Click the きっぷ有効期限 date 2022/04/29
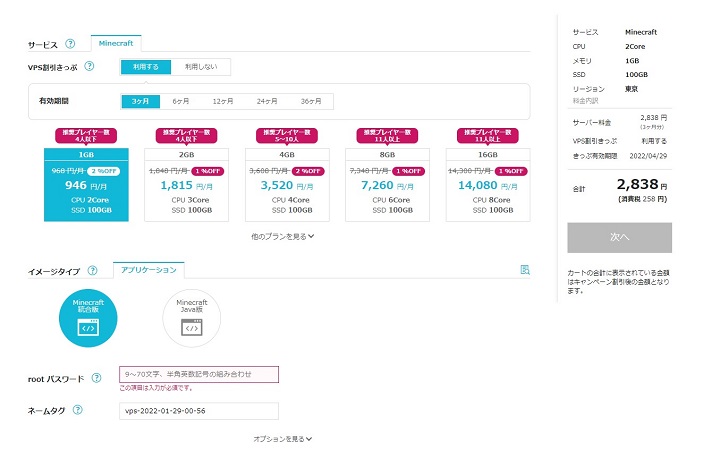 coord(648,156)
